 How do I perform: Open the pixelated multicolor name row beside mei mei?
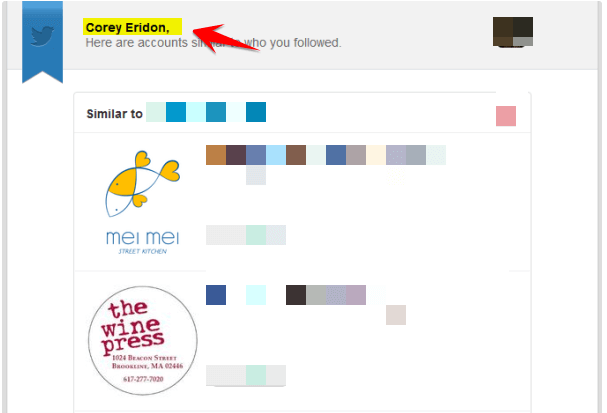point(326,155)
